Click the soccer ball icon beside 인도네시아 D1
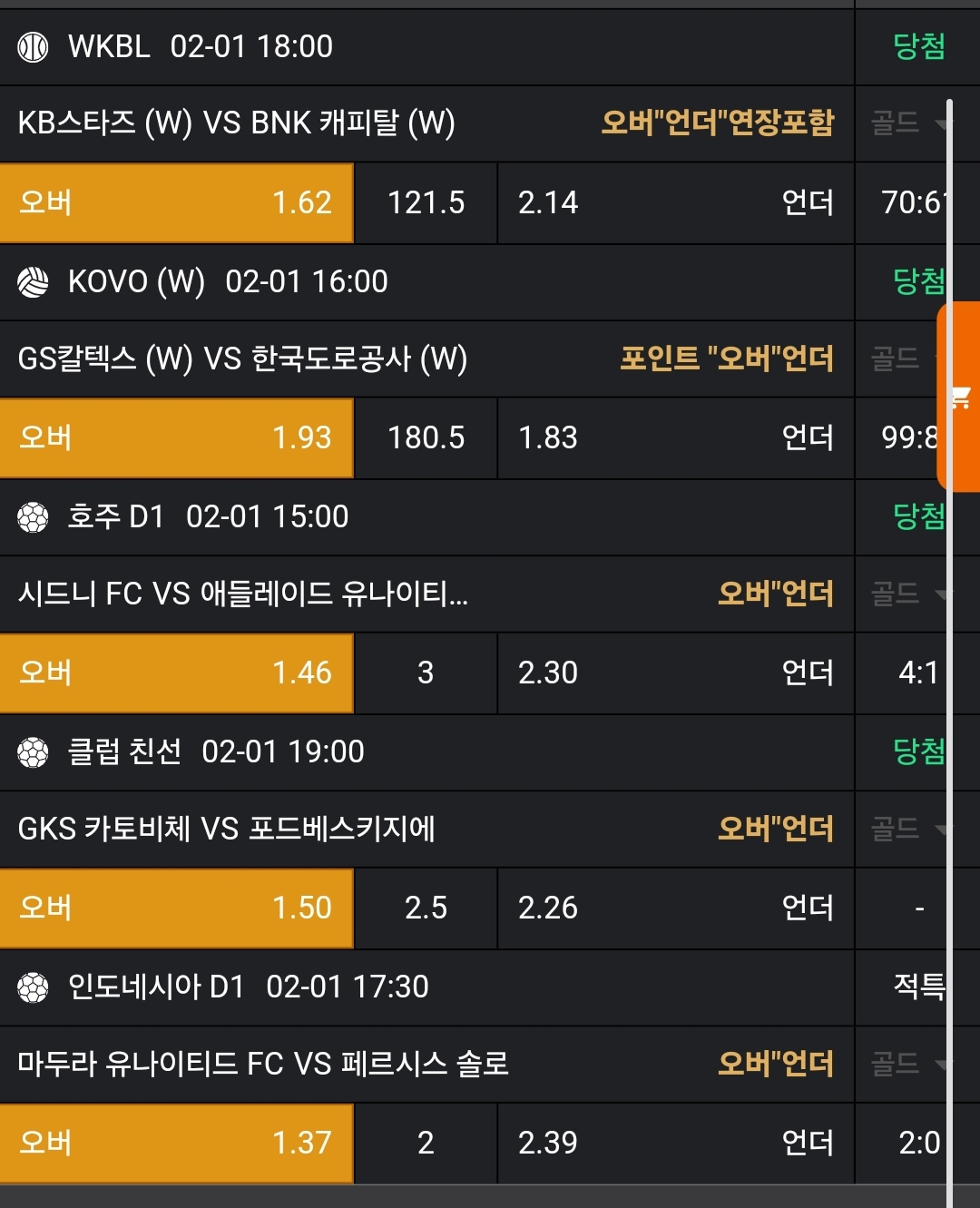Image resolution: width=980 pixels, height=1208 pixels. pos(34,987)
